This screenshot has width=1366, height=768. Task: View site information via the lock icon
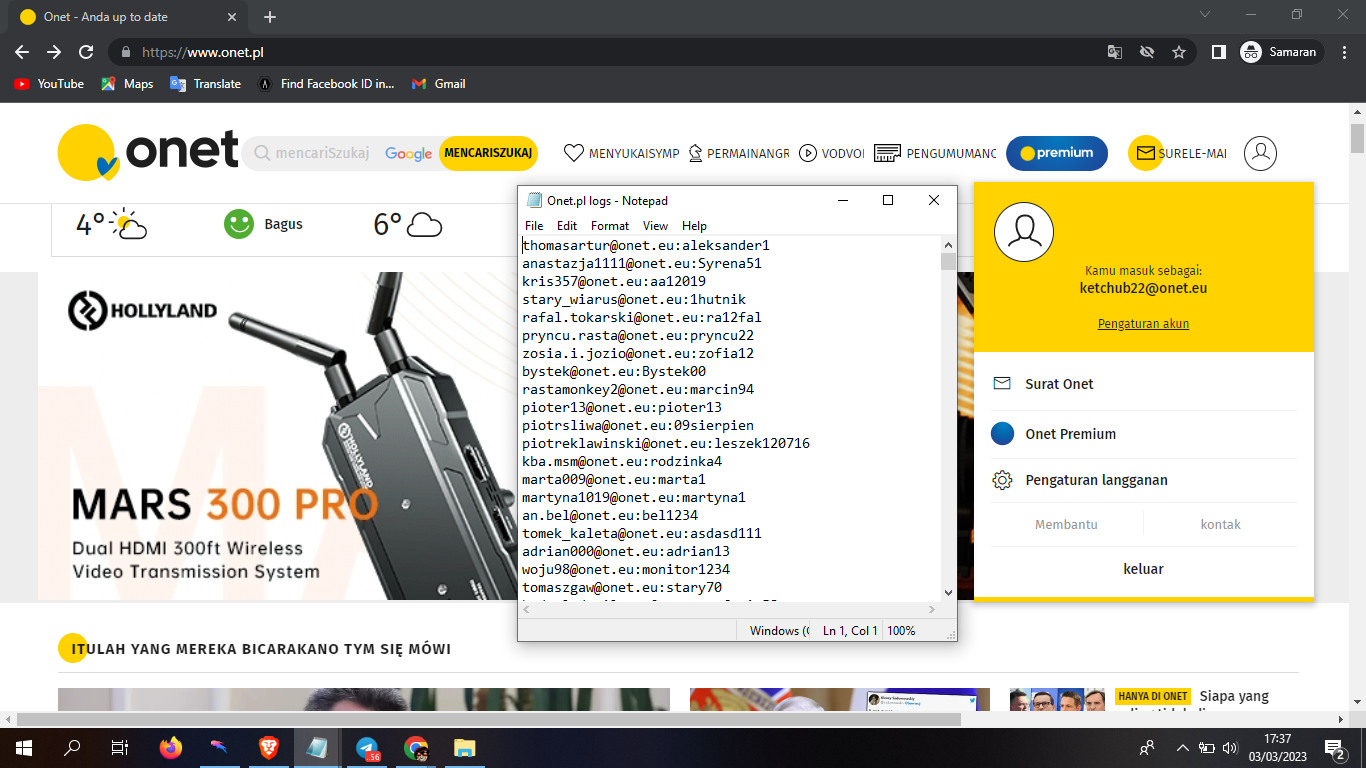click(126, 52)
